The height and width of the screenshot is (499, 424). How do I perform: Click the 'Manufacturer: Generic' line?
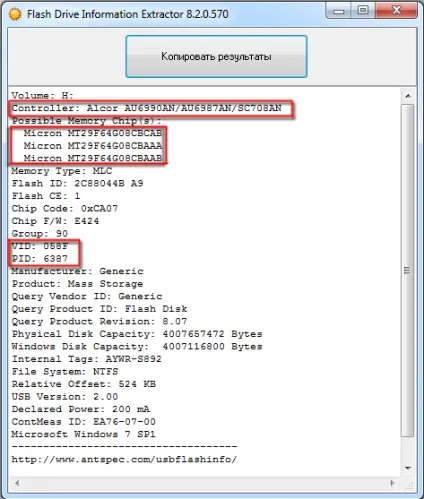(x=77, y=271)
